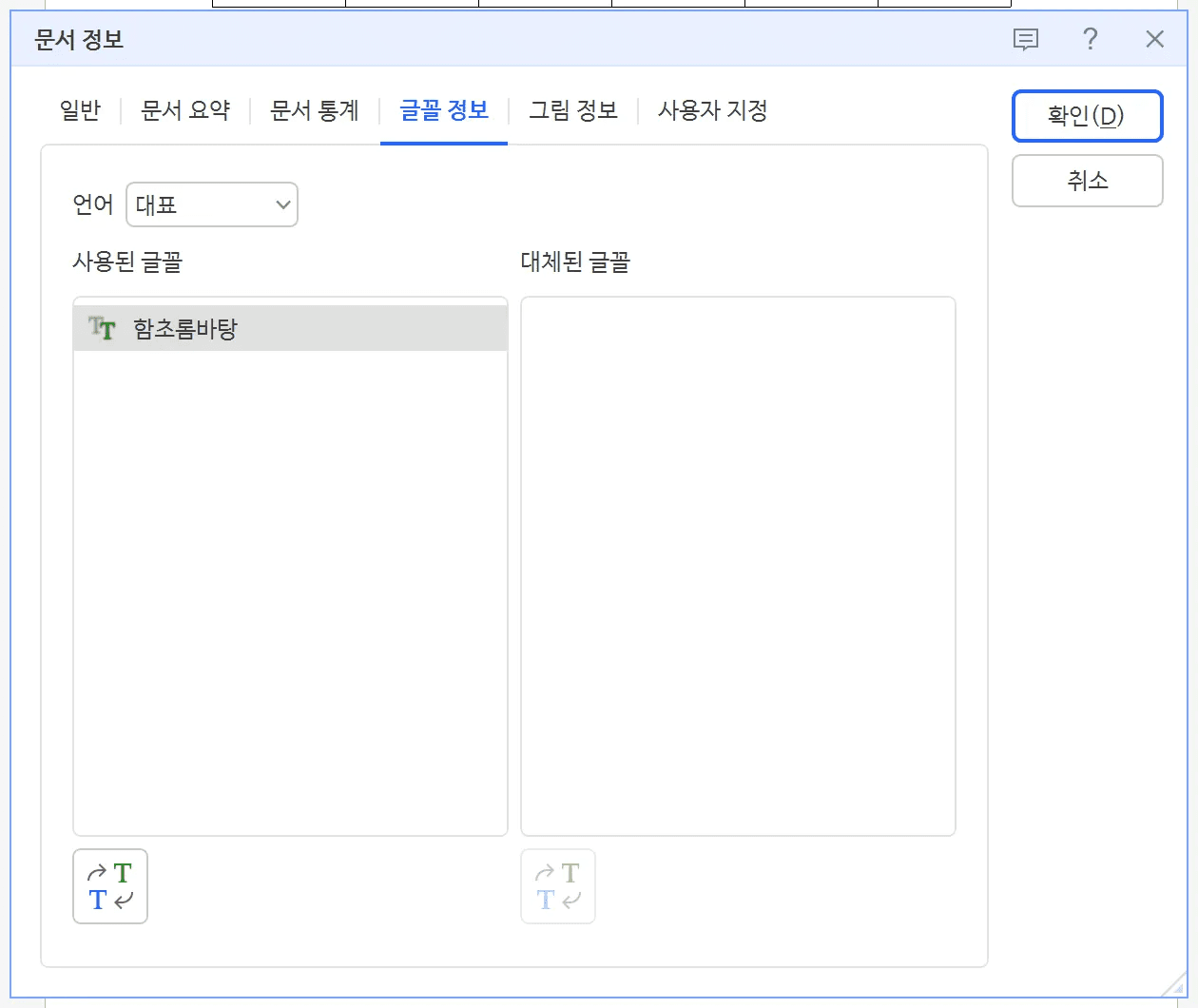This screenshot has height=1008, width=1198.
Task: Select 함초롬바탕 in the used fonts list
Action: [x=190, y=328]
